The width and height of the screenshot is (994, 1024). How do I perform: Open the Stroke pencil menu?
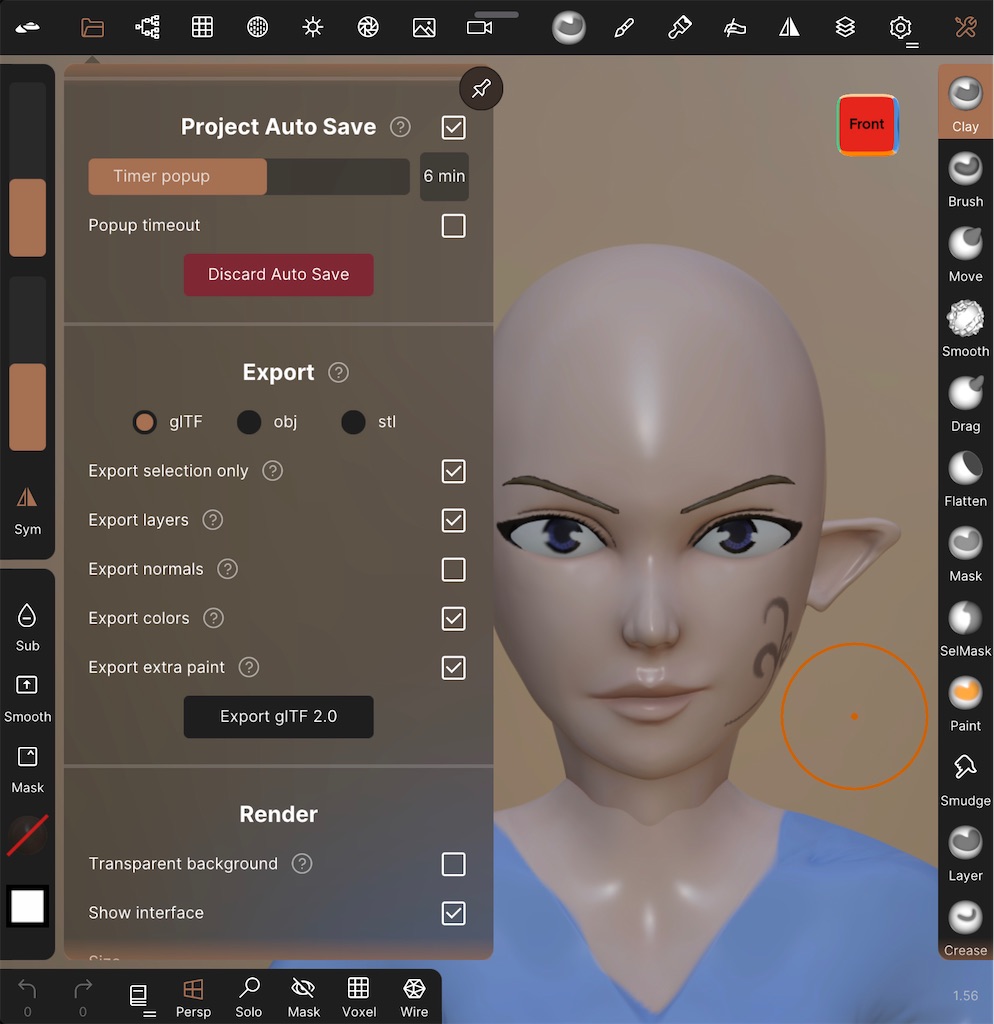(624, 27)
